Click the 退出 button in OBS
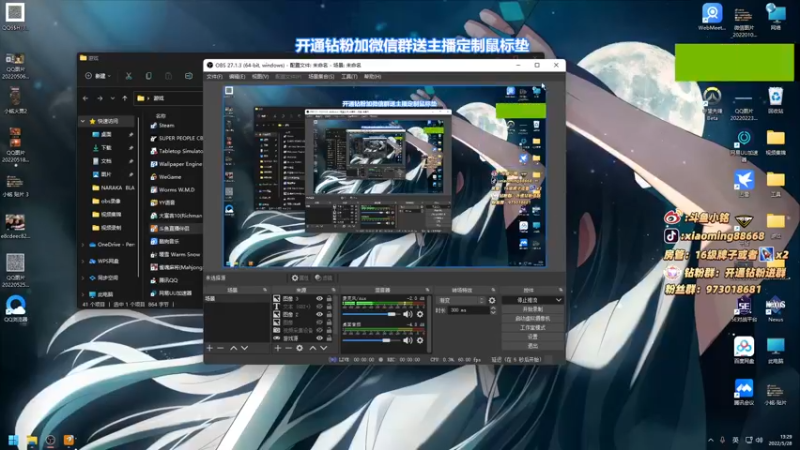This screenshot has height=450, width=800. click(533, 346)
